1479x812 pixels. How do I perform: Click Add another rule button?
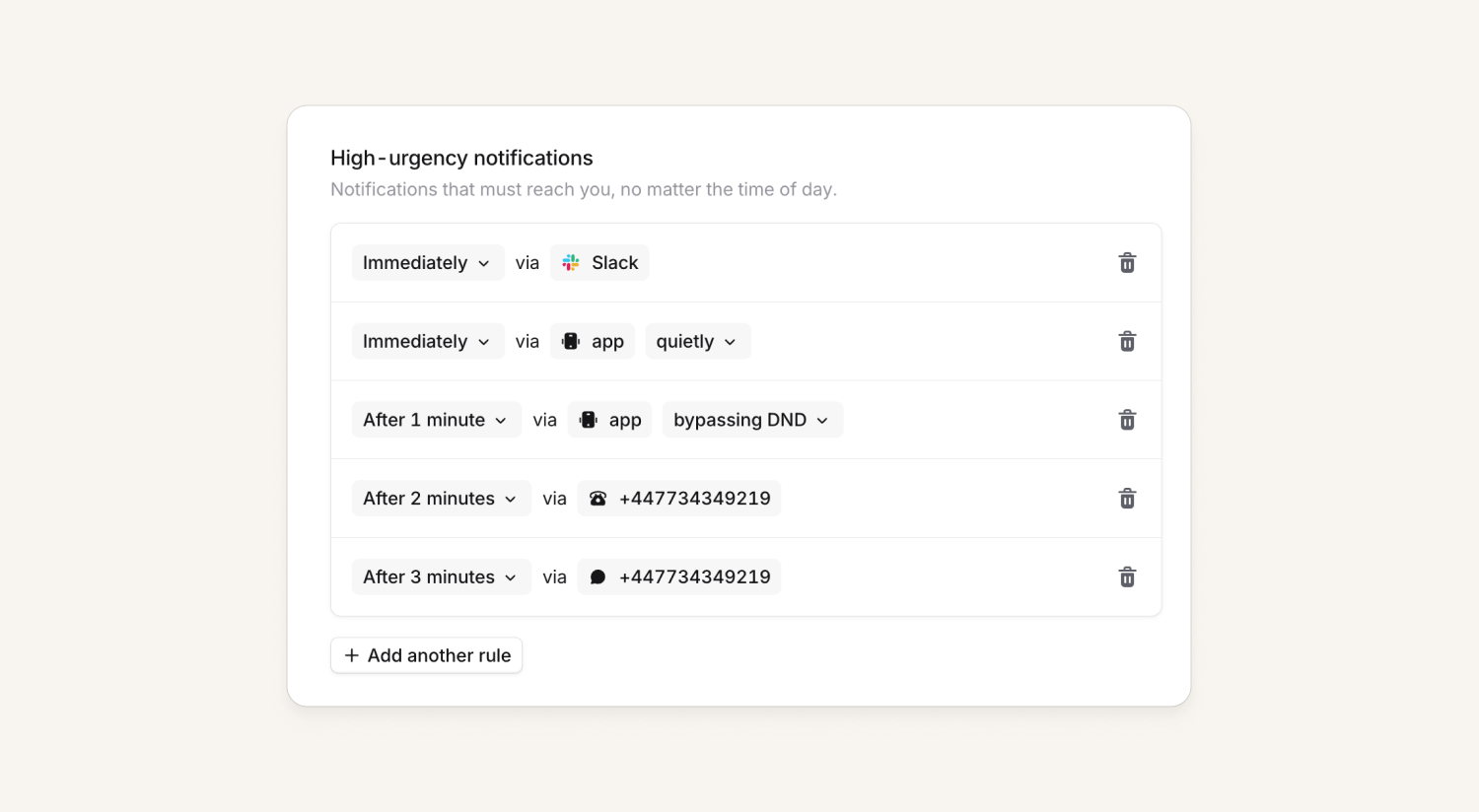point(427,655)
